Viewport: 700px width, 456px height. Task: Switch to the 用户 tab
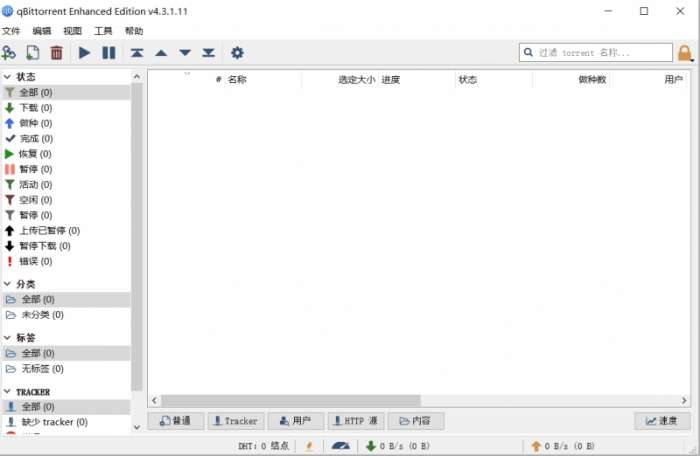(296, 421)
